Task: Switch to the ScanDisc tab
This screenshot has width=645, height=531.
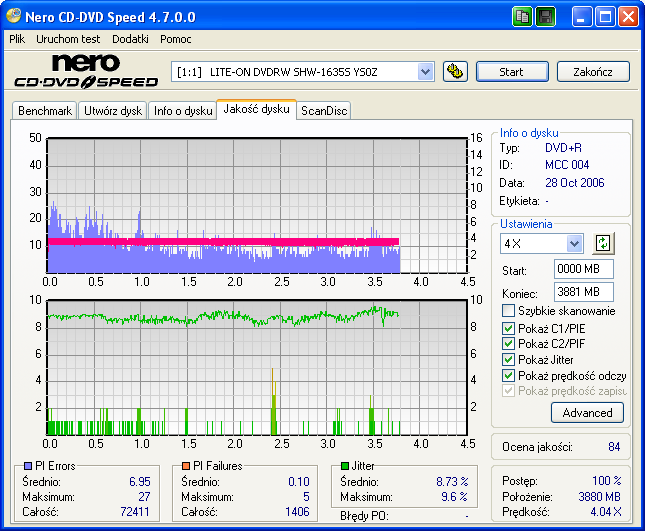Action: [x=324, y=111]
